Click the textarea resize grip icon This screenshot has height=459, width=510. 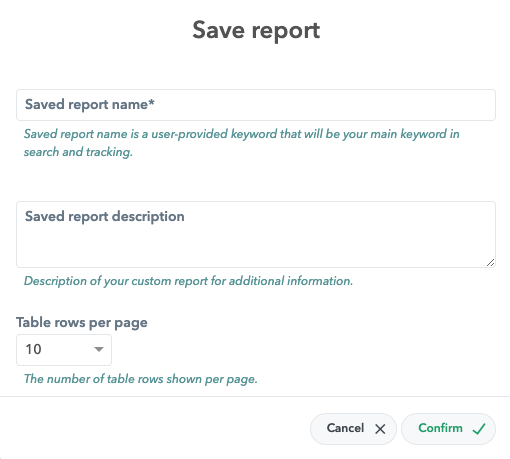(x=490, y=263)
